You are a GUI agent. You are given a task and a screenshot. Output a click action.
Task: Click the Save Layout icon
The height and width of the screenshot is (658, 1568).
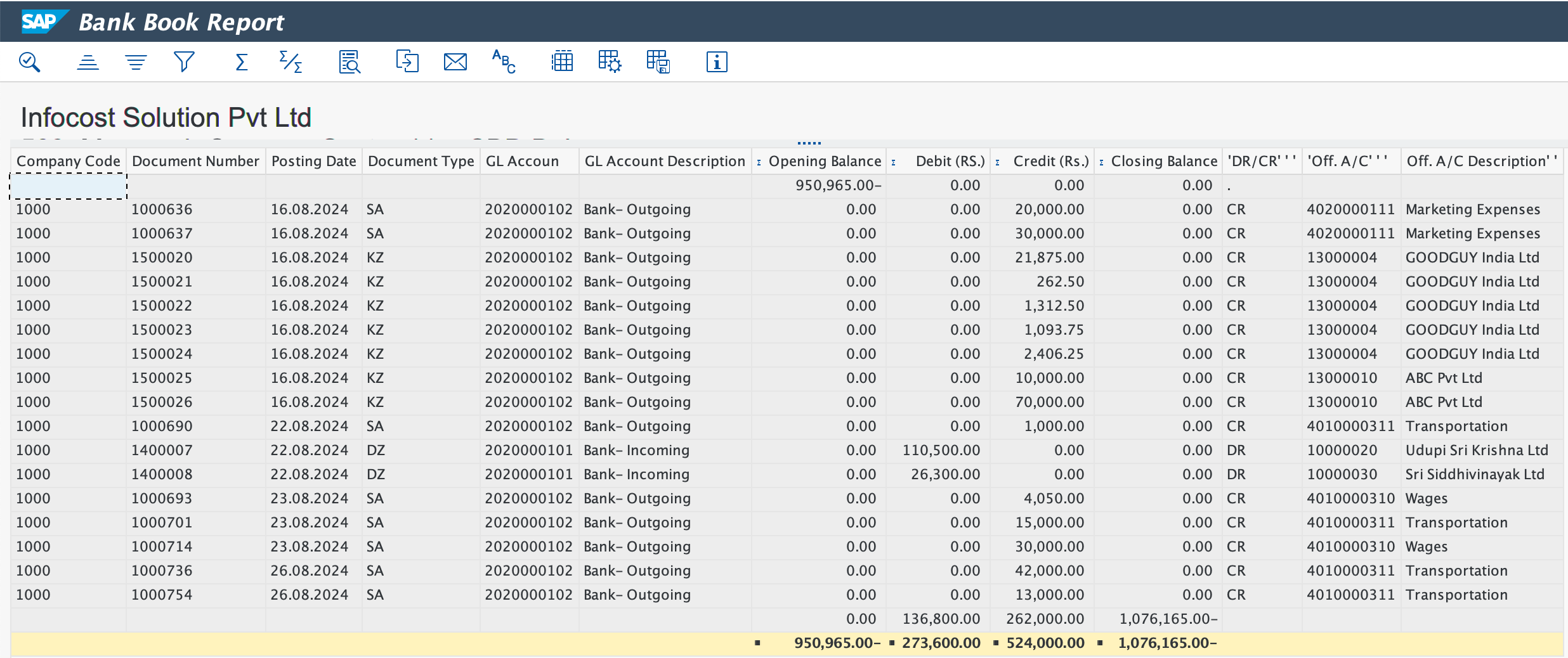[658, 62]
